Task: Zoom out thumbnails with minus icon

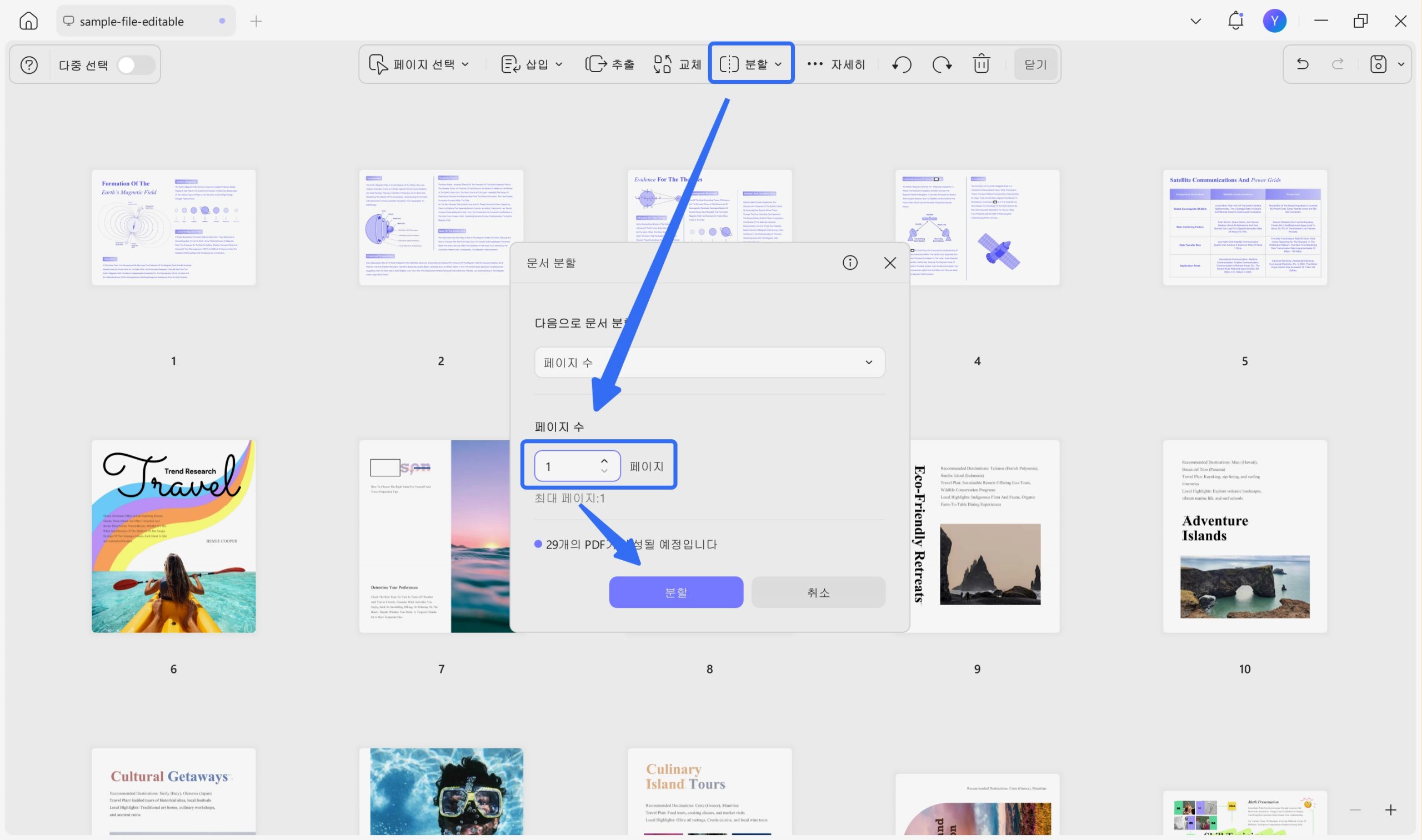Action: (x=1355, y=810)
